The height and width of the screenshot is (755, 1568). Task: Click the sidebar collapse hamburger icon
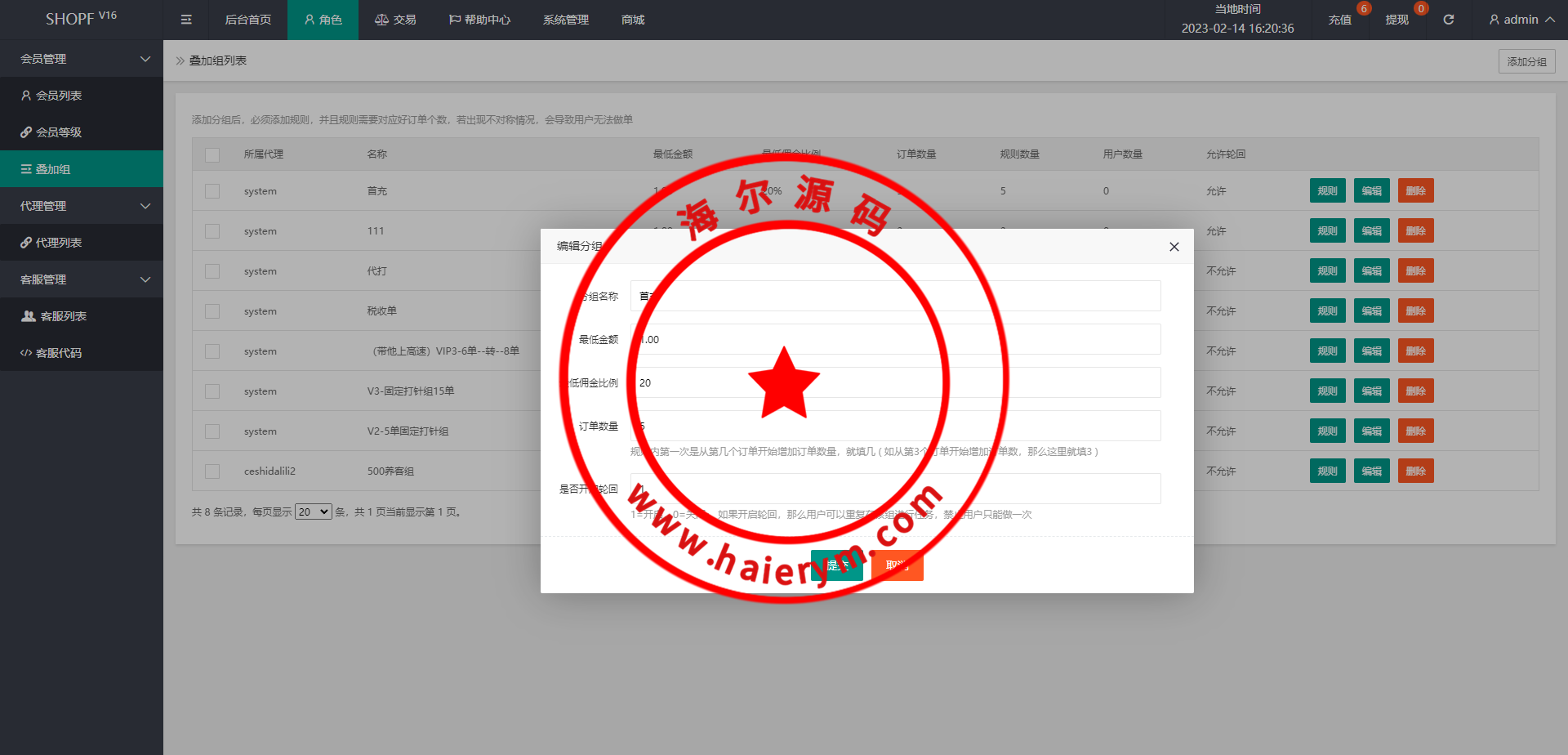click(186, 20)
